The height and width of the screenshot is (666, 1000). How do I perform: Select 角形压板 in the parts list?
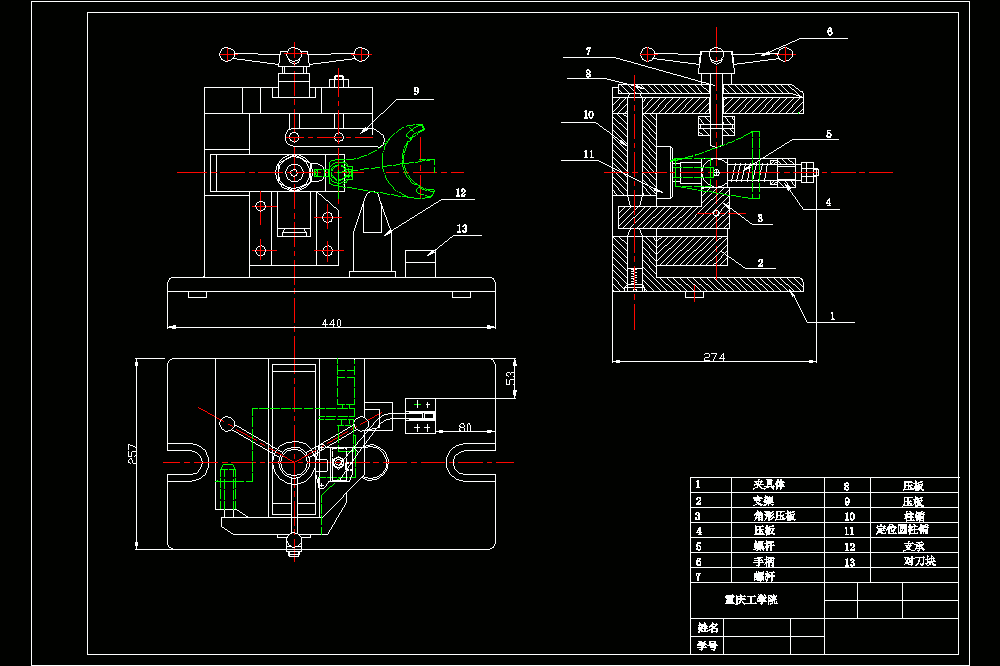[774, 516]
